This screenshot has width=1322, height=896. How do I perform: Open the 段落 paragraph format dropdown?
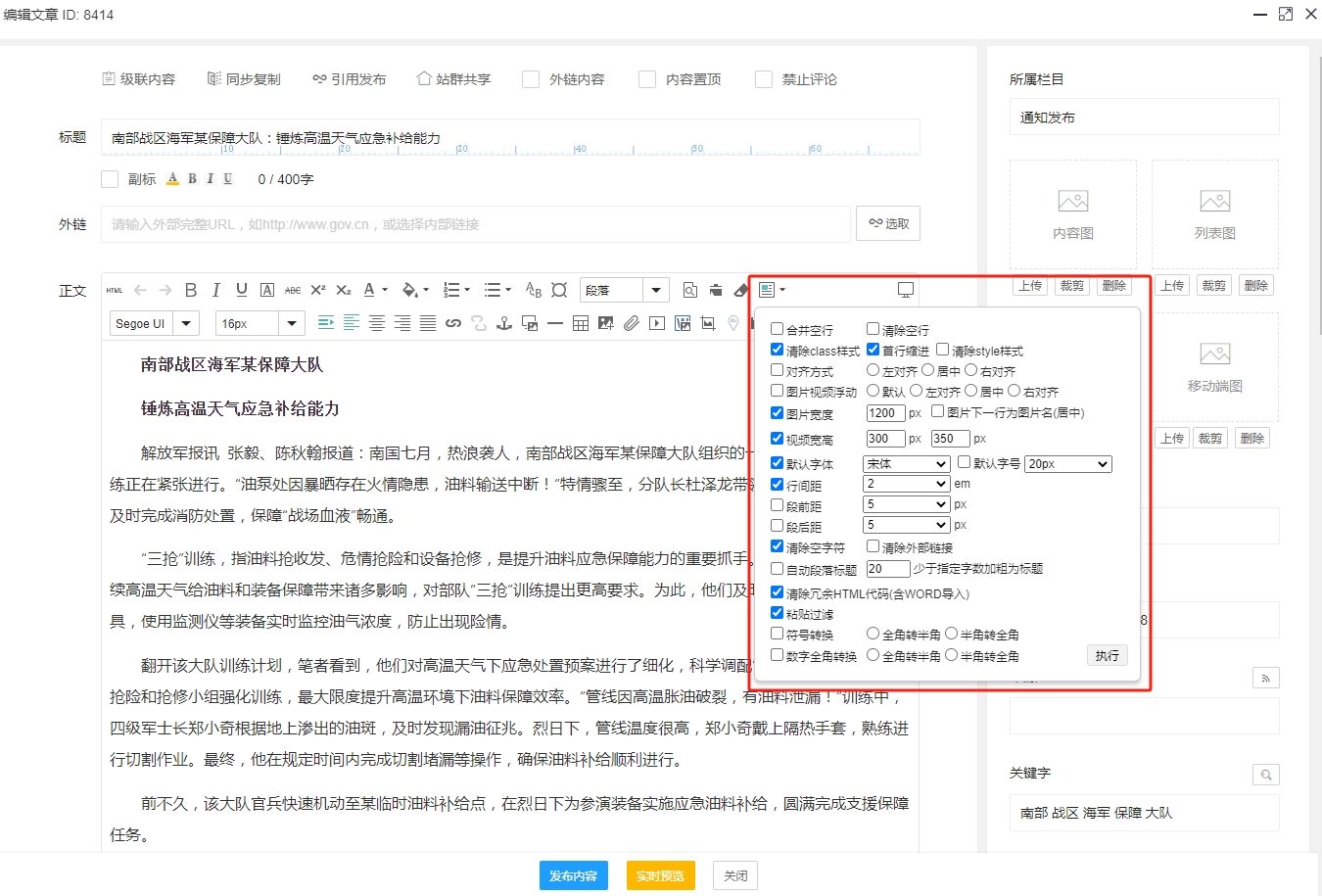(x=625, y=290)
